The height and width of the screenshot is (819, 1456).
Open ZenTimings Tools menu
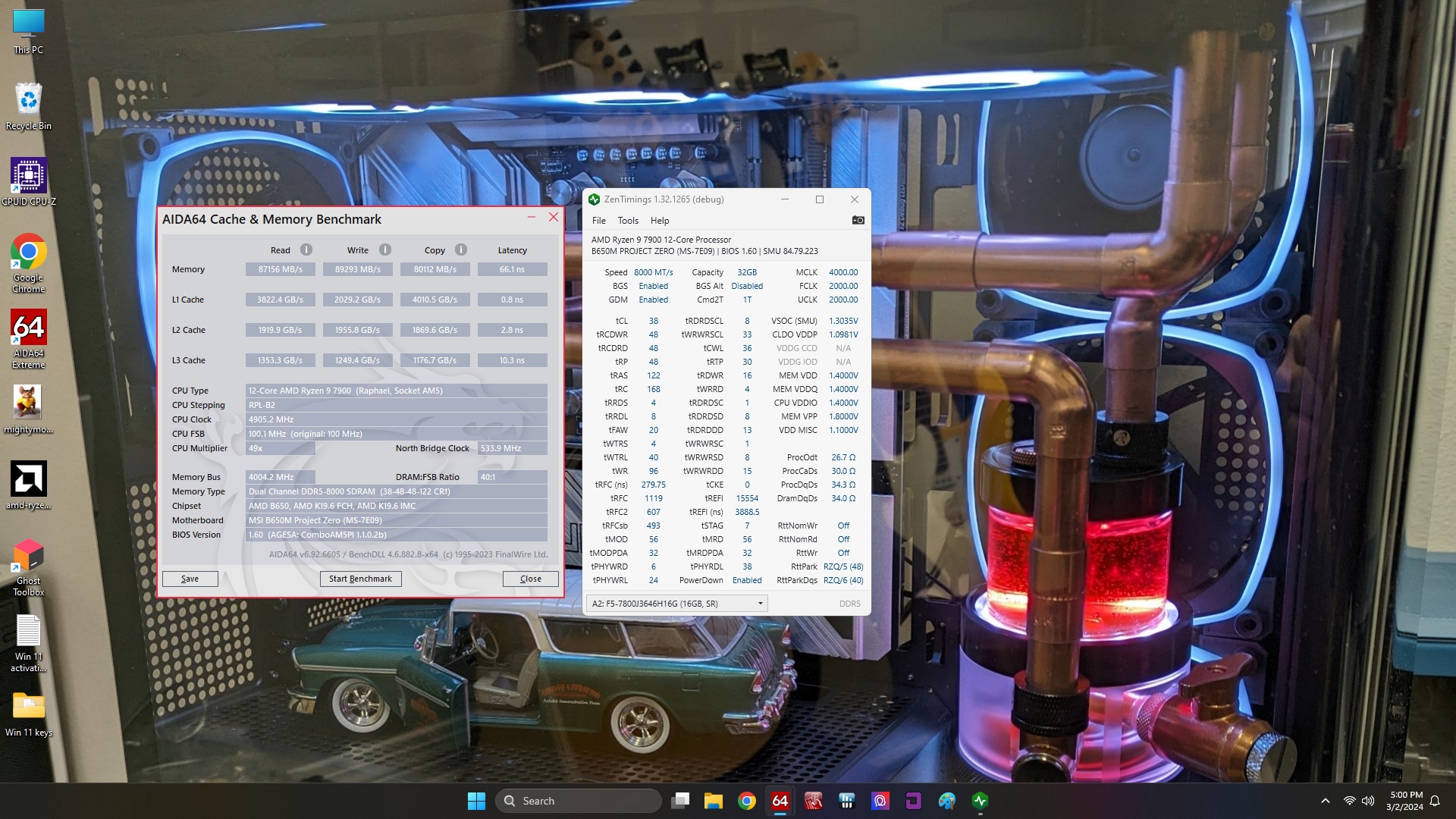(628, 221)
